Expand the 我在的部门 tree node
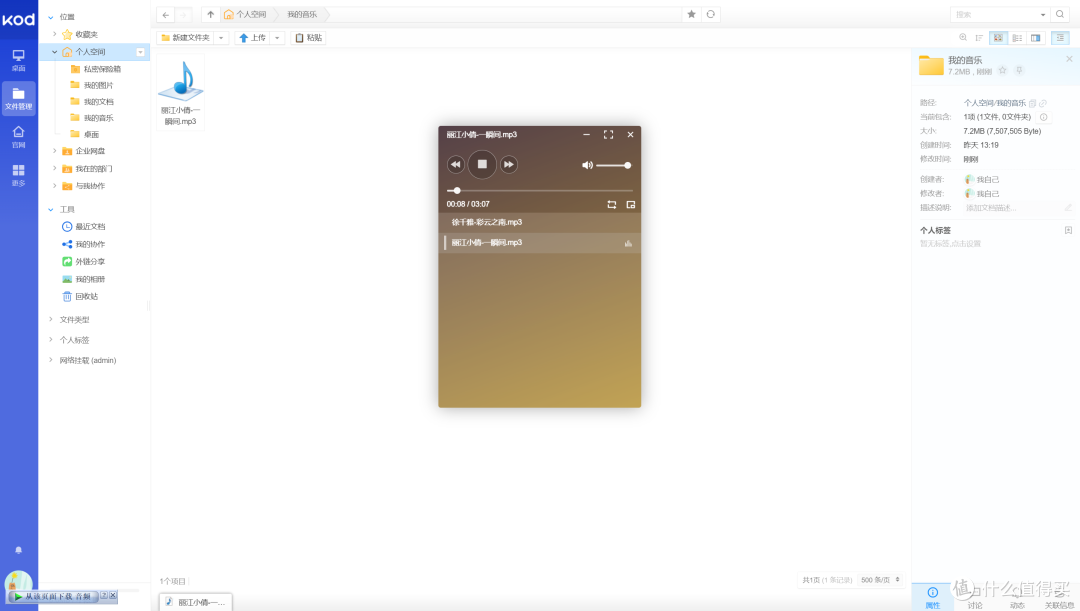The height and width of the screenshot is (611, 1080). (x=55, y=168)
